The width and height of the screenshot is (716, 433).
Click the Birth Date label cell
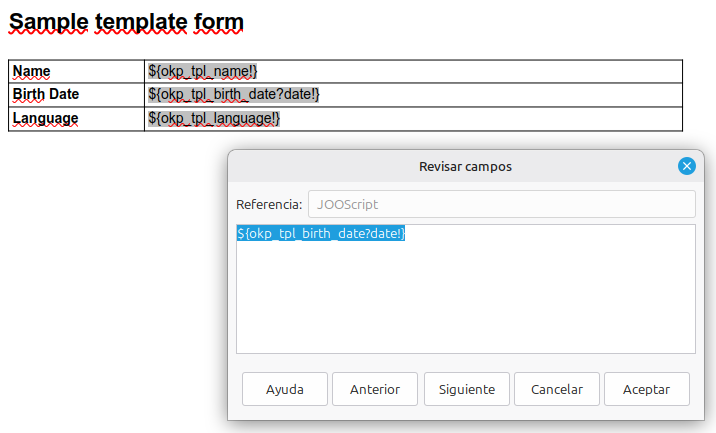tap(76, 95)
